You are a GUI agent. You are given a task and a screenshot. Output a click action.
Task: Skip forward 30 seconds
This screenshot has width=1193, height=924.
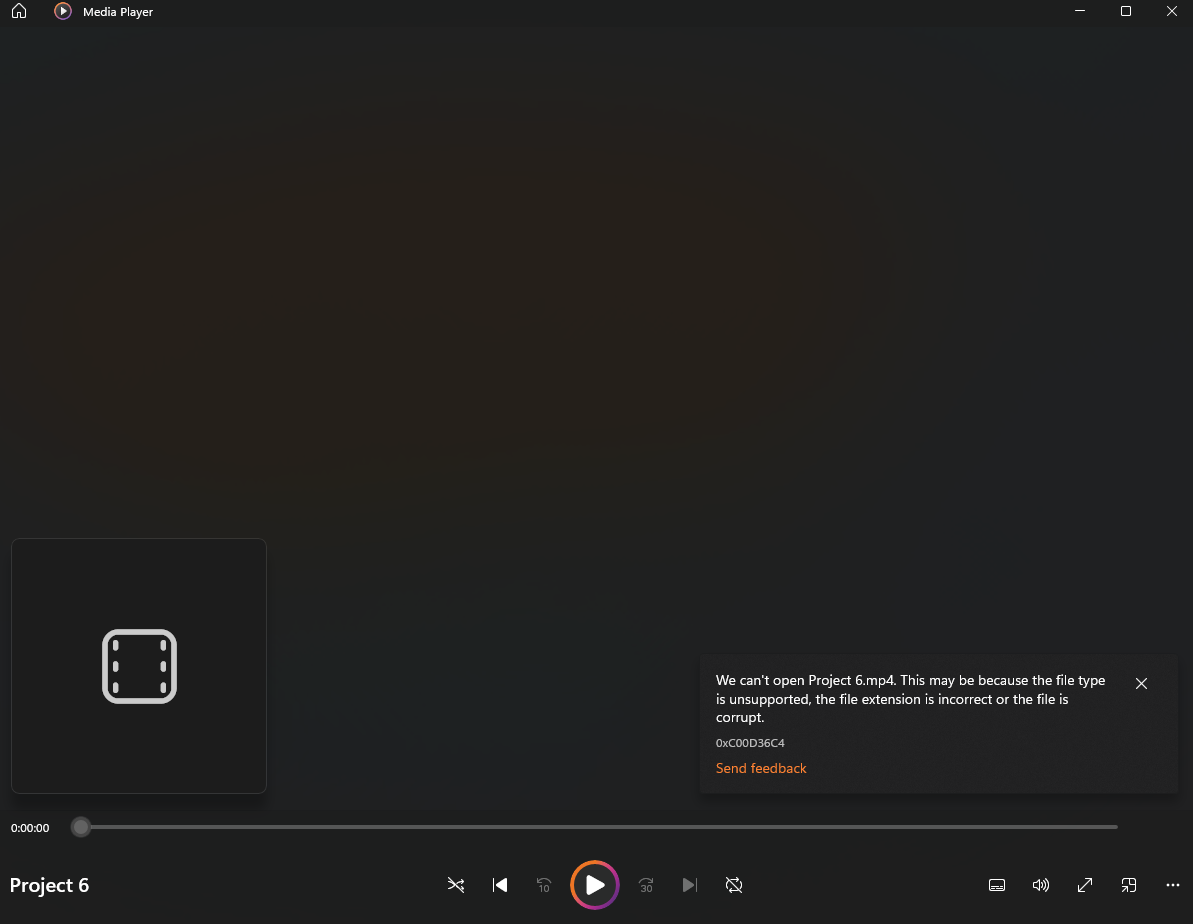point(645,885)
